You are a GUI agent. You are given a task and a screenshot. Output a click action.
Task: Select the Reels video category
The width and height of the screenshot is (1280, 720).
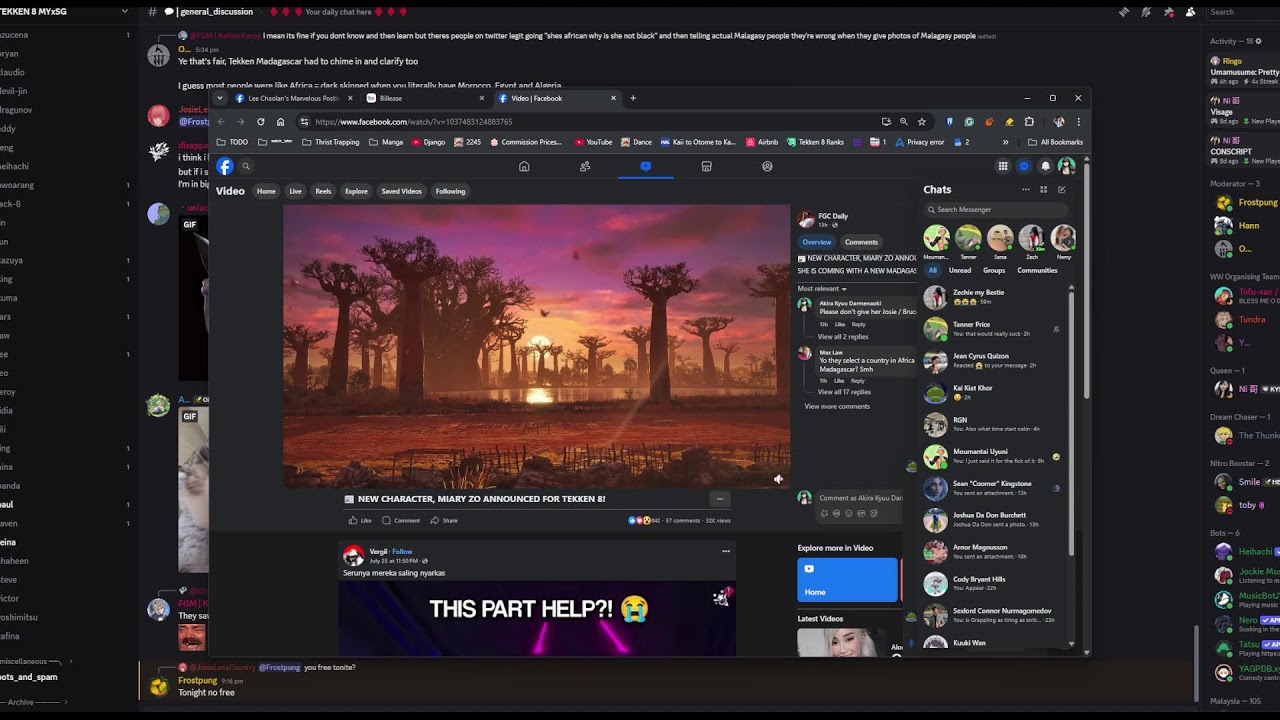323,191
